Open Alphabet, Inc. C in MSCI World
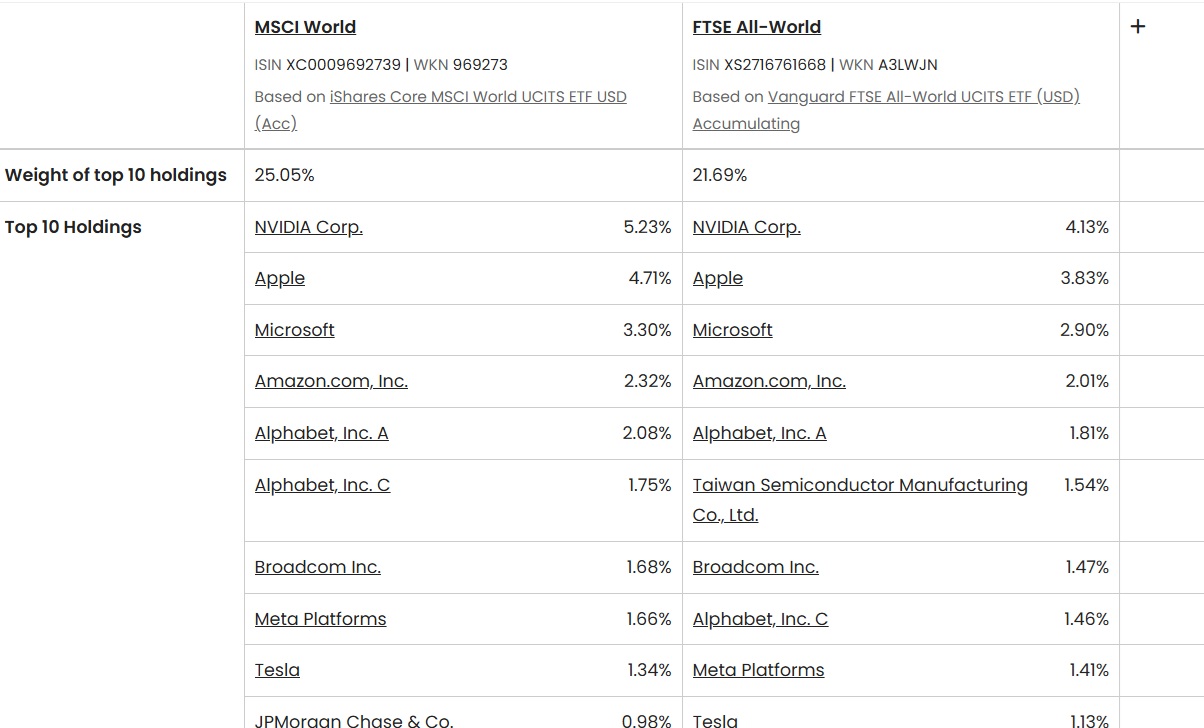The width and height of the screenshot is (1204, 728). click(x=322, y=485)
